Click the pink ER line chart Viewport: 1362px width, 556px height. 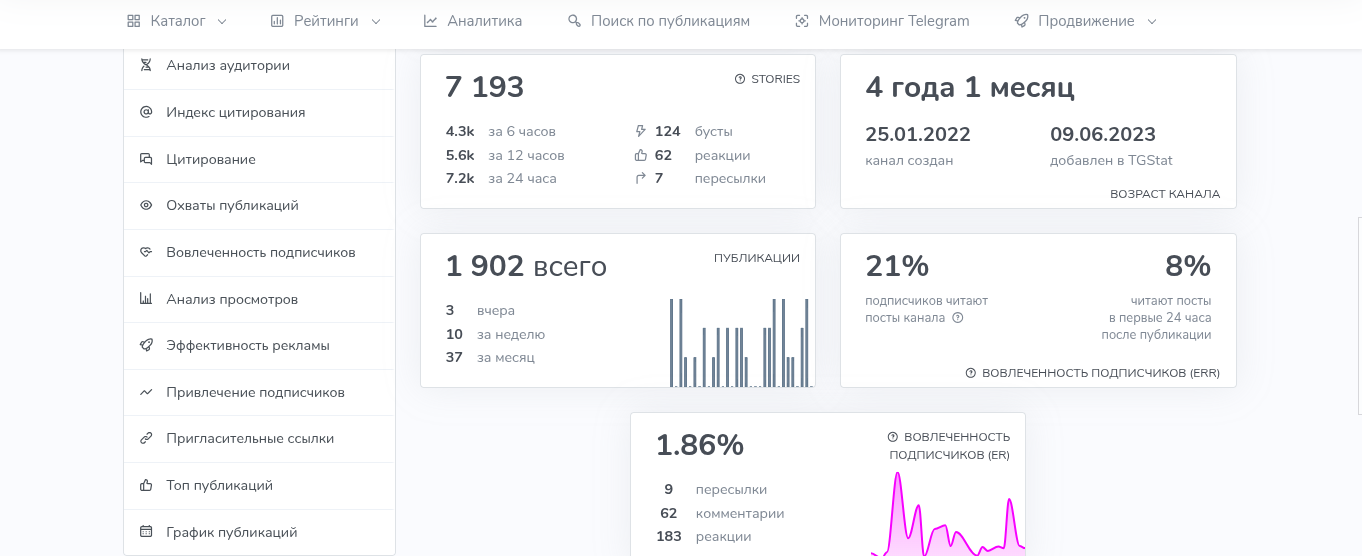point(948,512)
